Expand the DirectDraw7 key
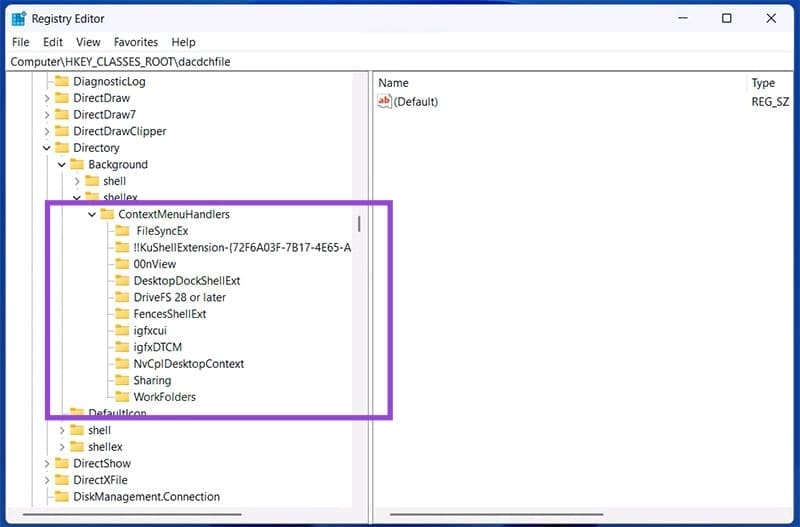The width and height of the screenshot is (800, 527). [x=46, y=115]
